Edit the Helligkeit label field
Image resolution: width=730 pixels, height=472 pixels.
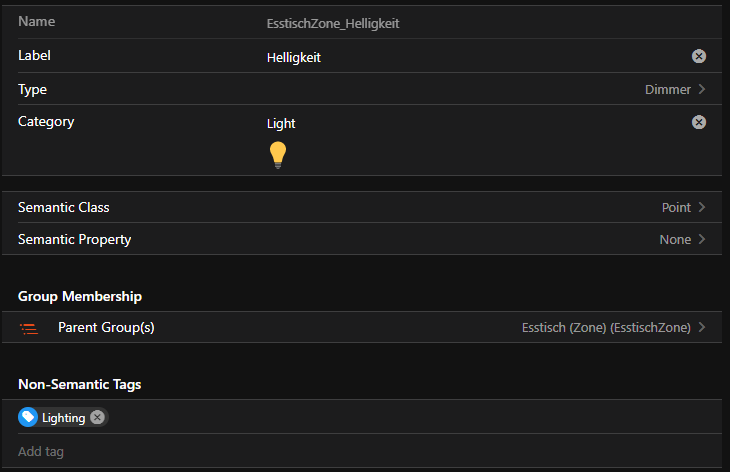click(470, 58)
